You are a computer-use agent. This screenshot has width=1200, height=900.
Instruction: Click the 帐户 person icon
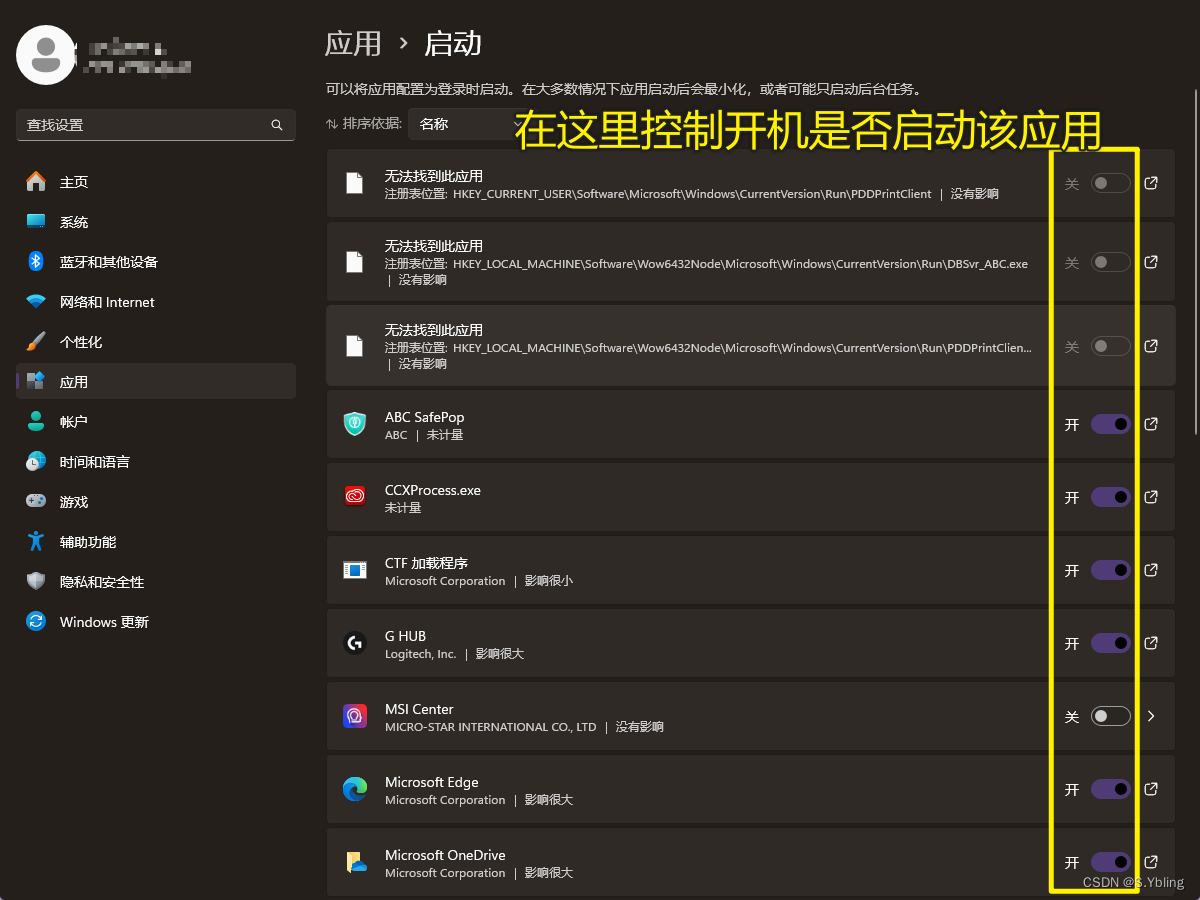pyautogui.click(x=36, y=421)
